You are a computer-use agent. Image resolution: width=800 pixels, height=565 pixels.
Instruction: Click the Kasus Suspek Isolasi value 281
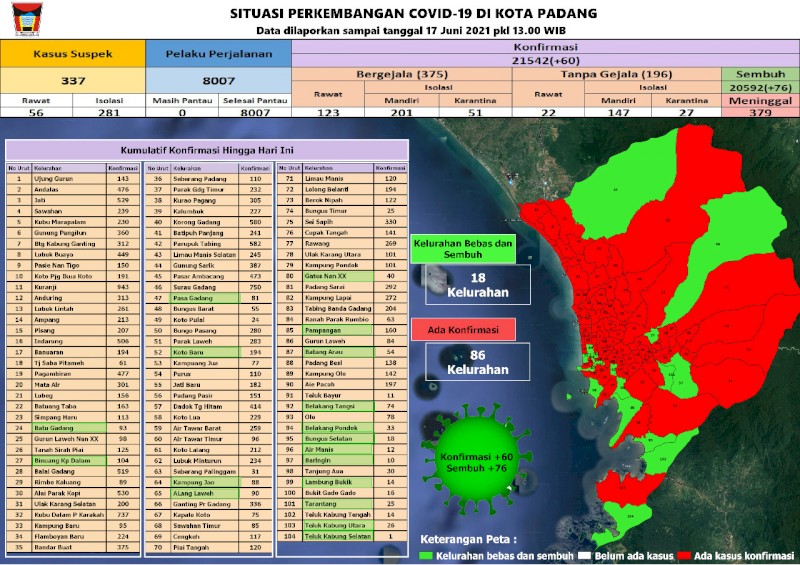pos(109,112)
